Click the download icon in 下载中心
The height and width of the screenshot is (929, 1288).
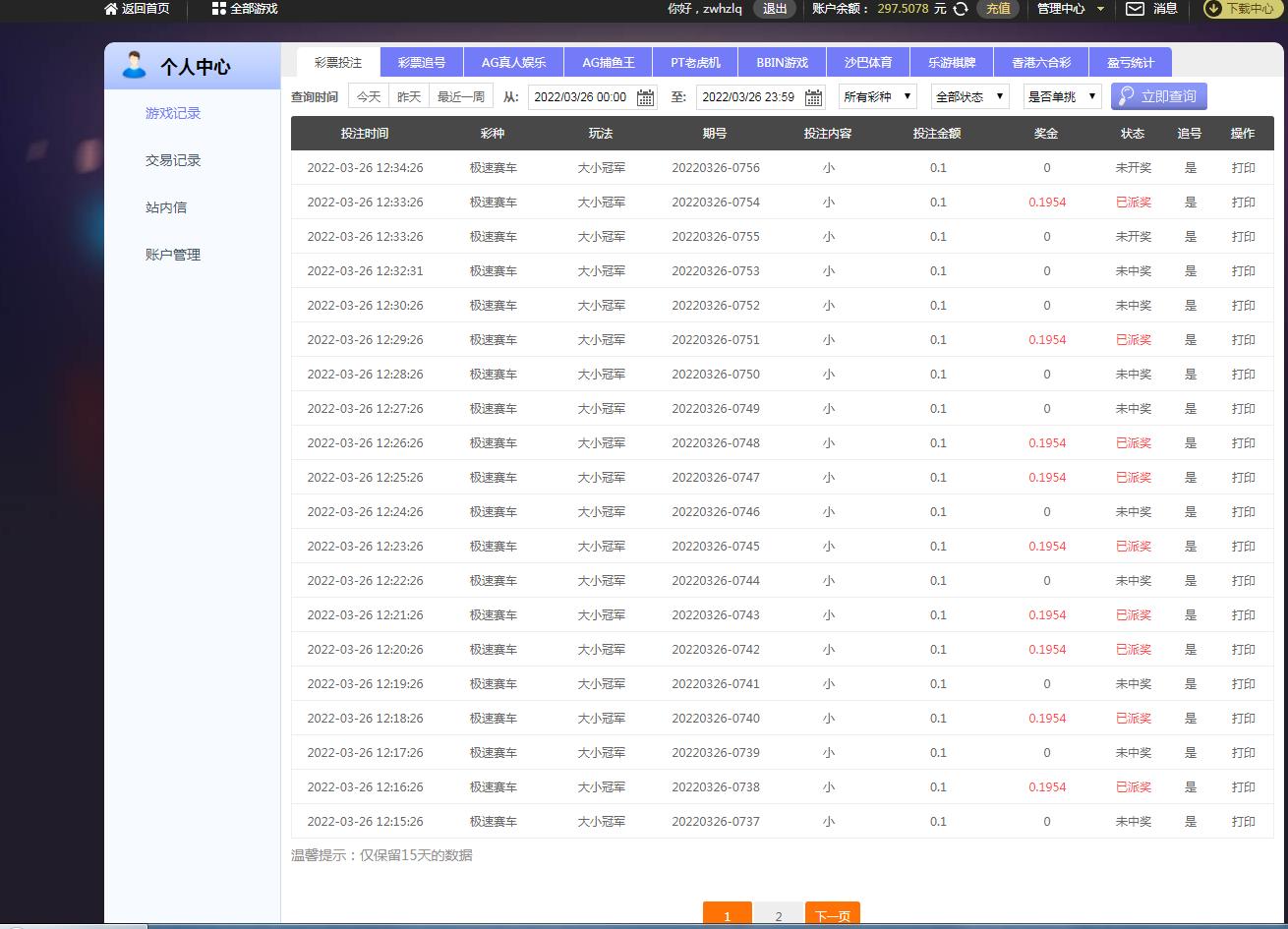(x=1213, y=9)
